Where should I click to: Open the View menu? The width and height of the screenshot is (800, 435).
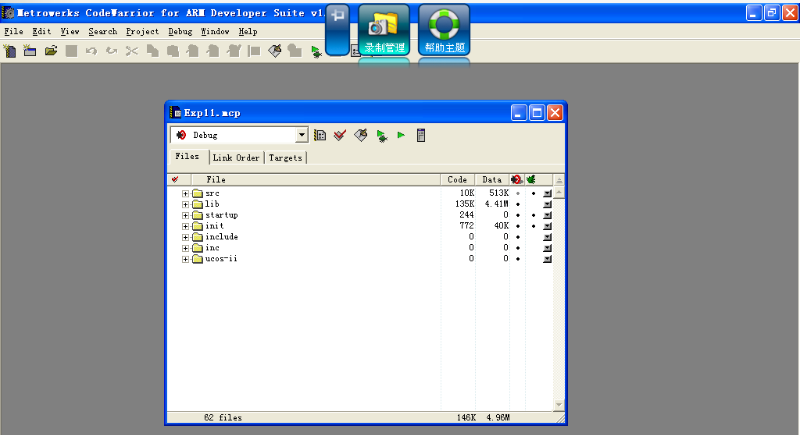pyautogui.click(x=70, y=32)
